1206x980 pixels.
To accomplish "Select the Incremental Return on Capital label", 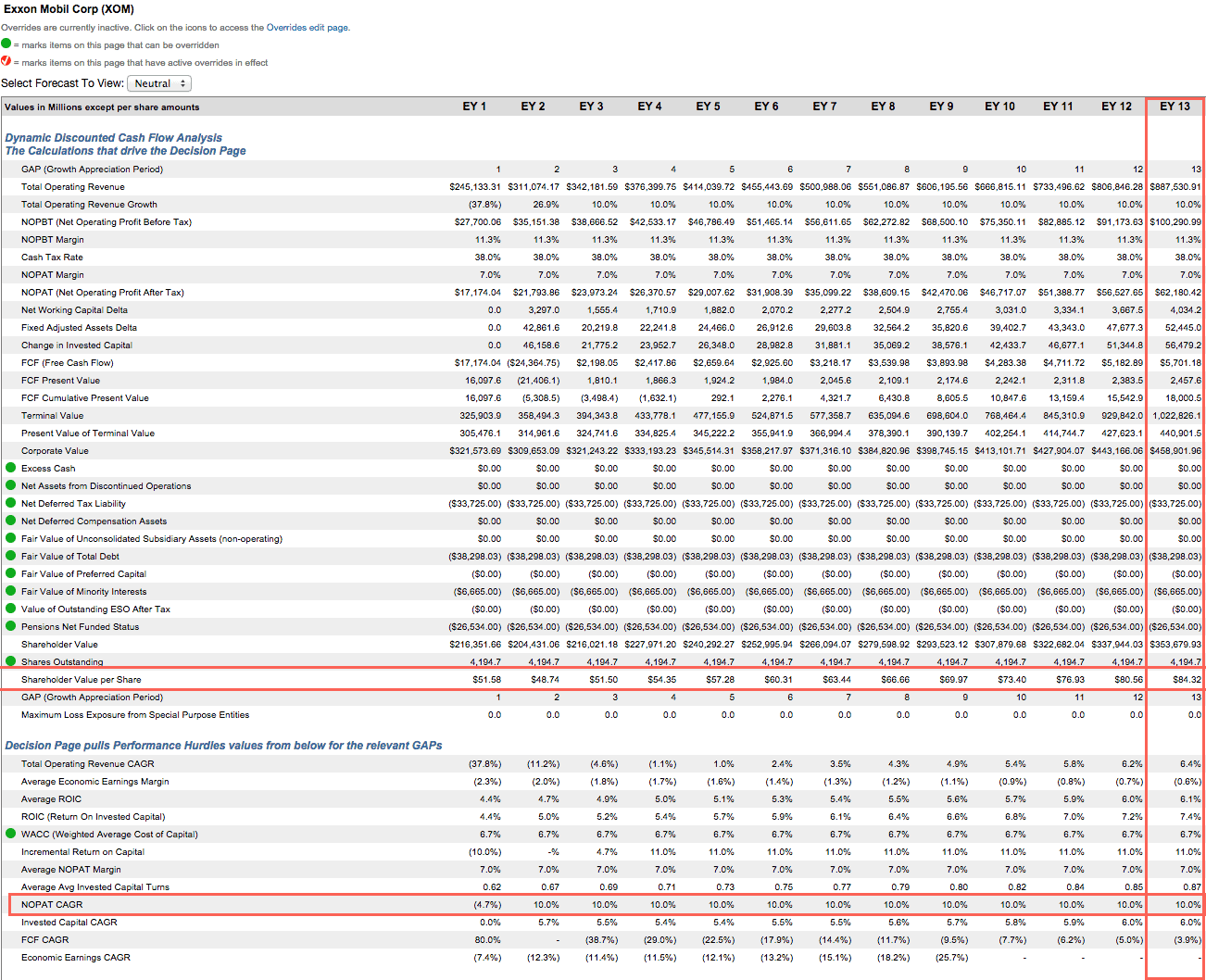I will pyautogui.click(x=82, y=852).
